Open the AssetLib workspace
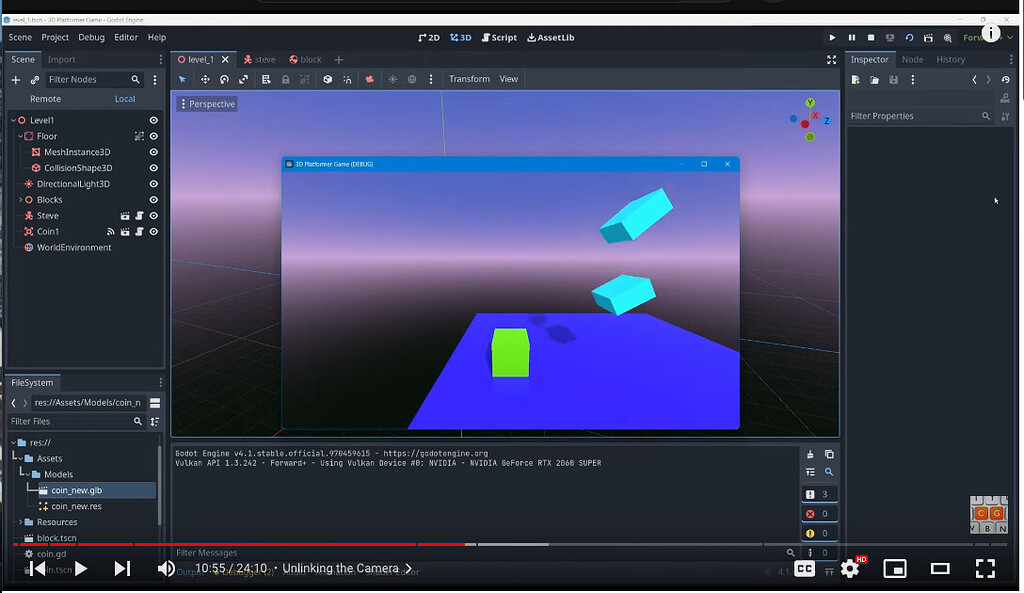This screenshot has width=1024, height=593. tap(550, 37)
